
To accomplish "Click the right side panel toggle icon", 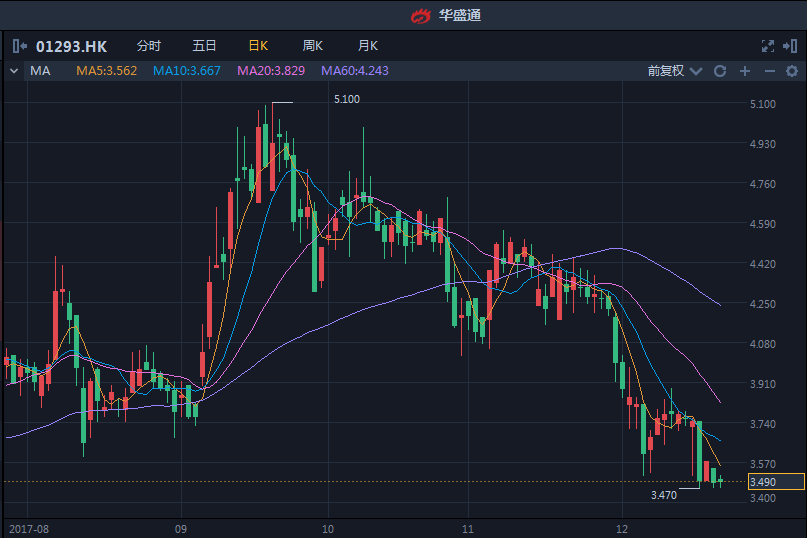I will tap(791, 46).
